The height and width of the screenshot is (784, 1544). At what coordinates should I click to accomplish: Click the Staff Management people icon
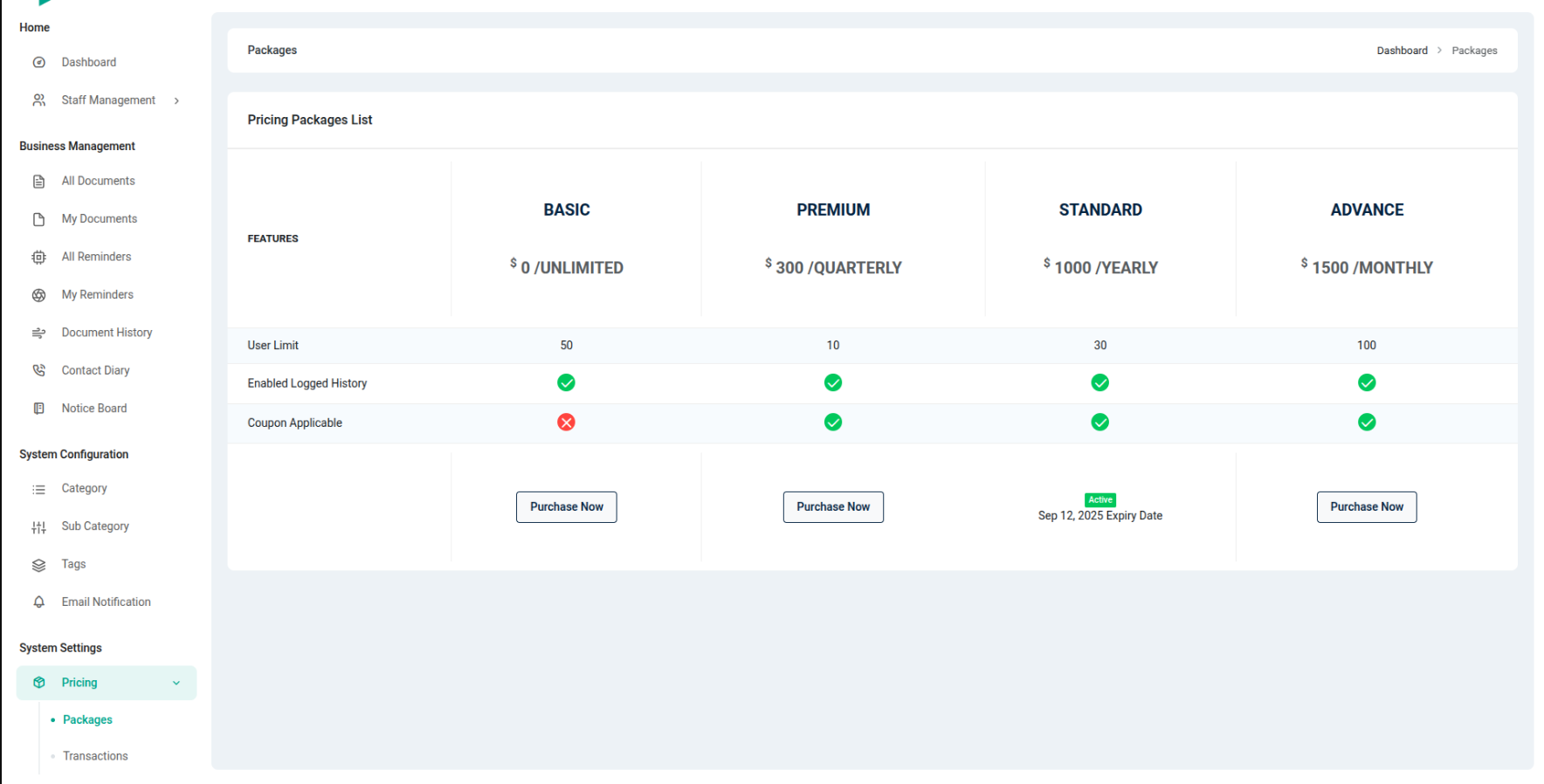click(38, 100)
